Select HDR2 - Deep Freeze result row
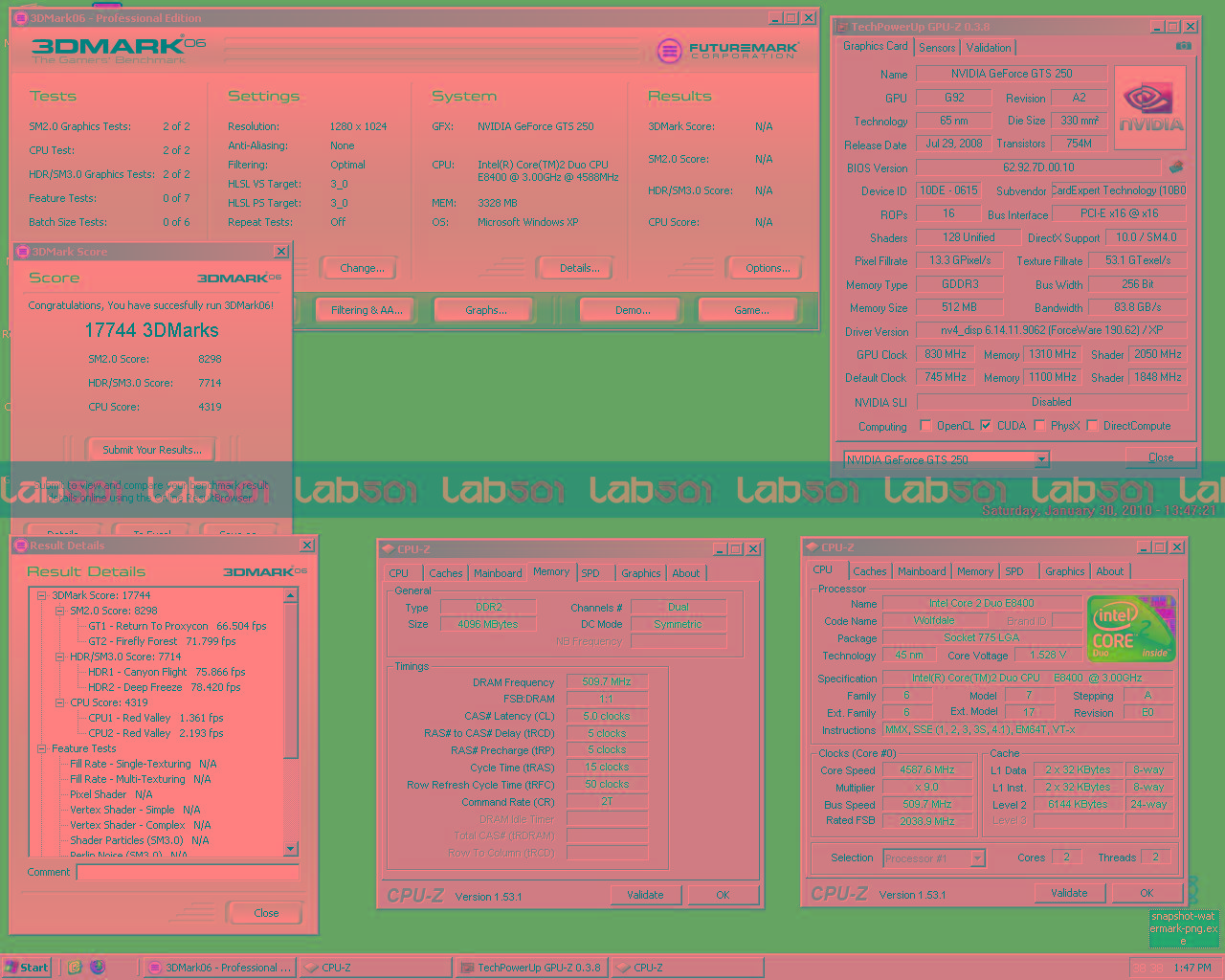This screenshot has width=1225, height=980. point(164,687)
